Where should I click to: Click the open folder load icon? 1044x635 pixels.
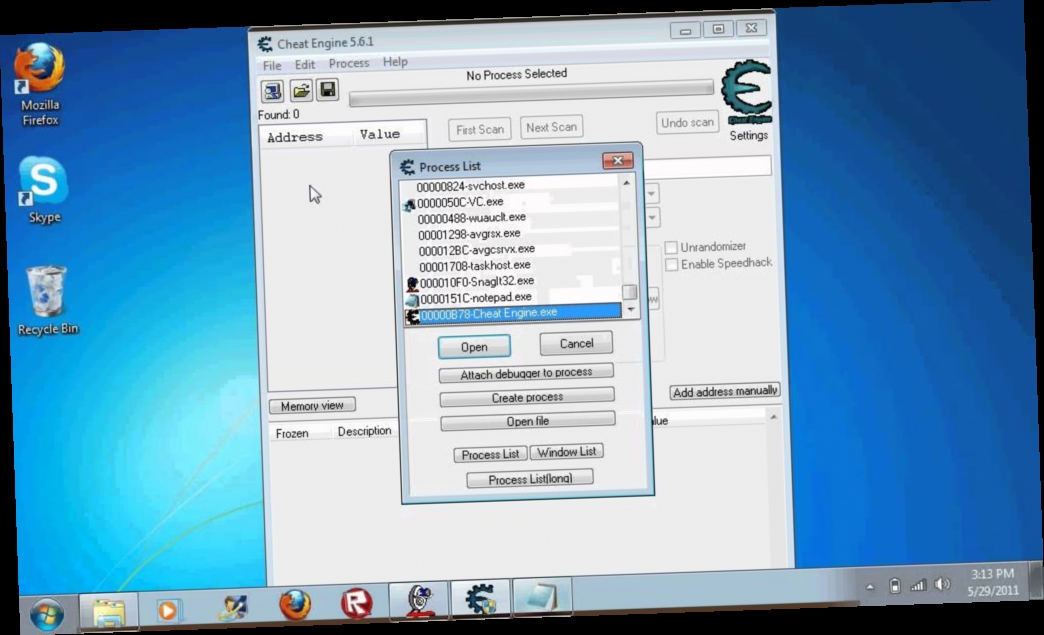click(x=301, y=90)
